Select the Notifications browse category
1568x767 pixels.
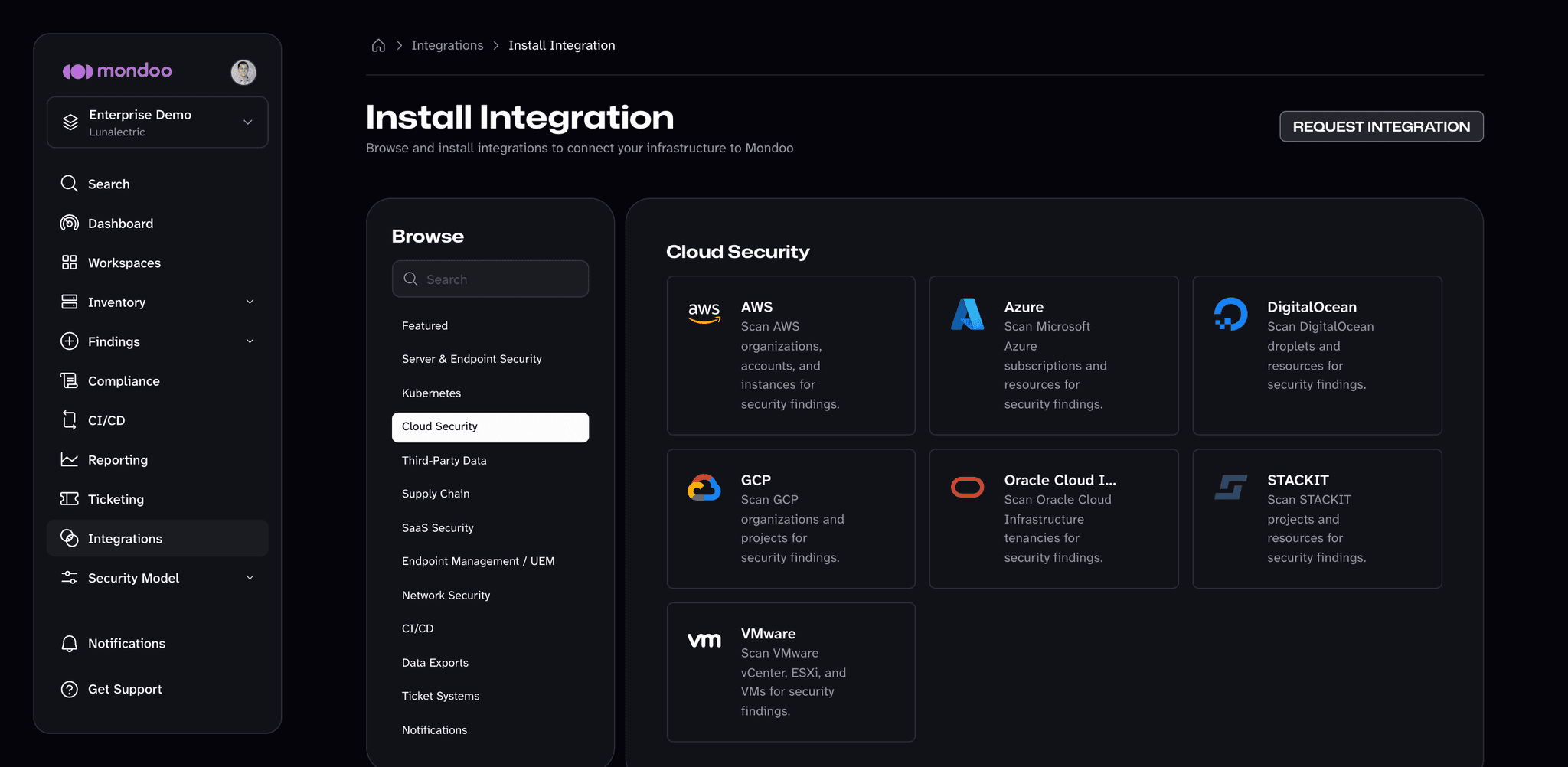point(490,729)
